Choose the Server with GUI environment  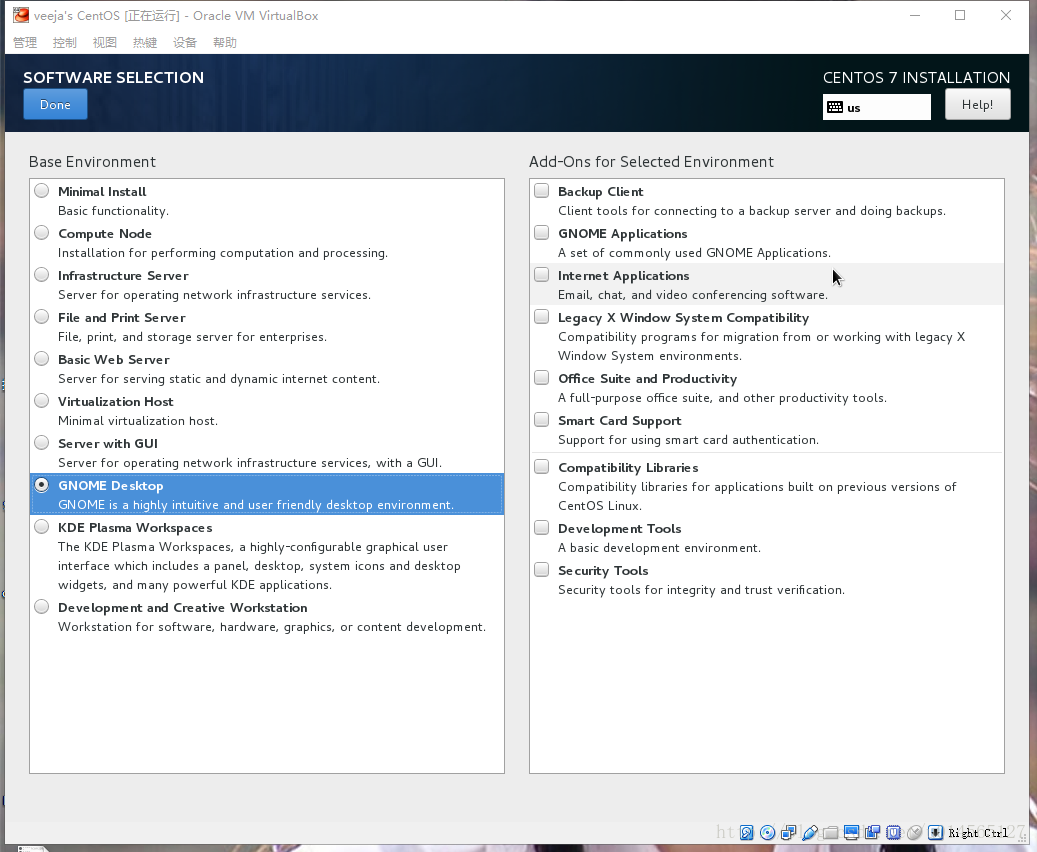(x=42, y=443)
